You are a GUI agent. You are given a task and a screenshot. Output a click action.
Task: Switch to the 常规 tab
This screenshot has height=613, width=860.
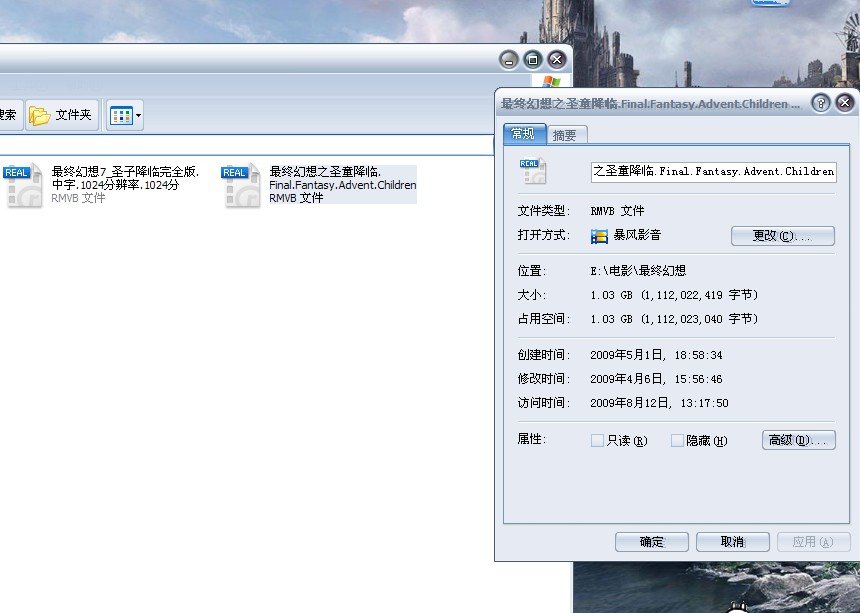pyautogui.click(x=524, y=134)
